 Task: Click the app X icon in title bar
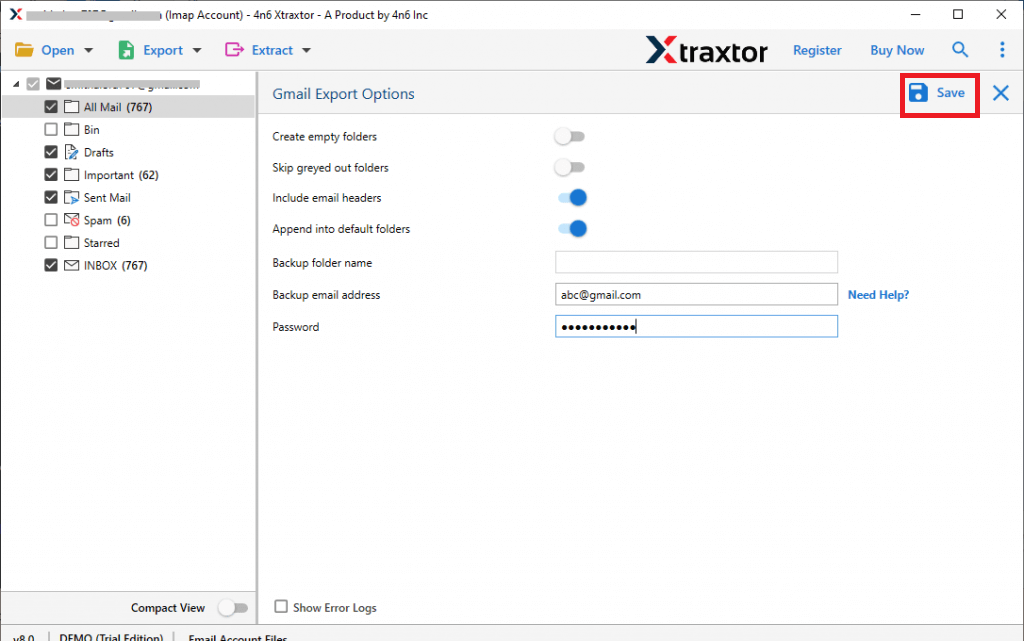16,14
